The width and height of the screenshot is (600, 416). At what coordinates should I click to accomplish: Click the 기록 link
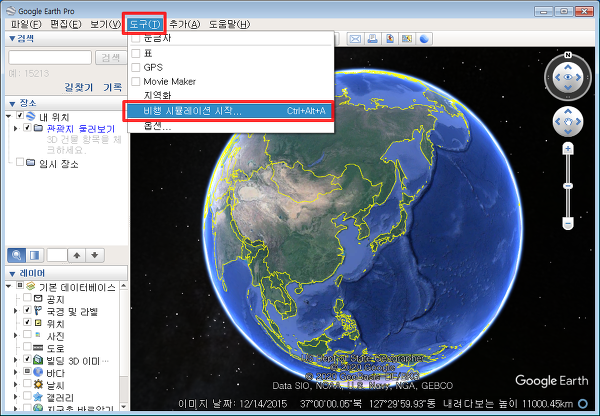(x=112, y=87)
